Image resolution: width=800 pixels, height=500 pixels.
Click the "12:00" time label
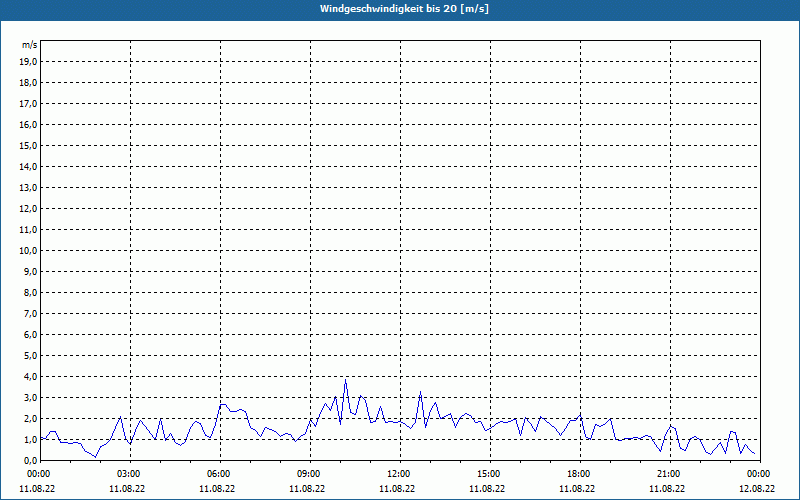401,474
